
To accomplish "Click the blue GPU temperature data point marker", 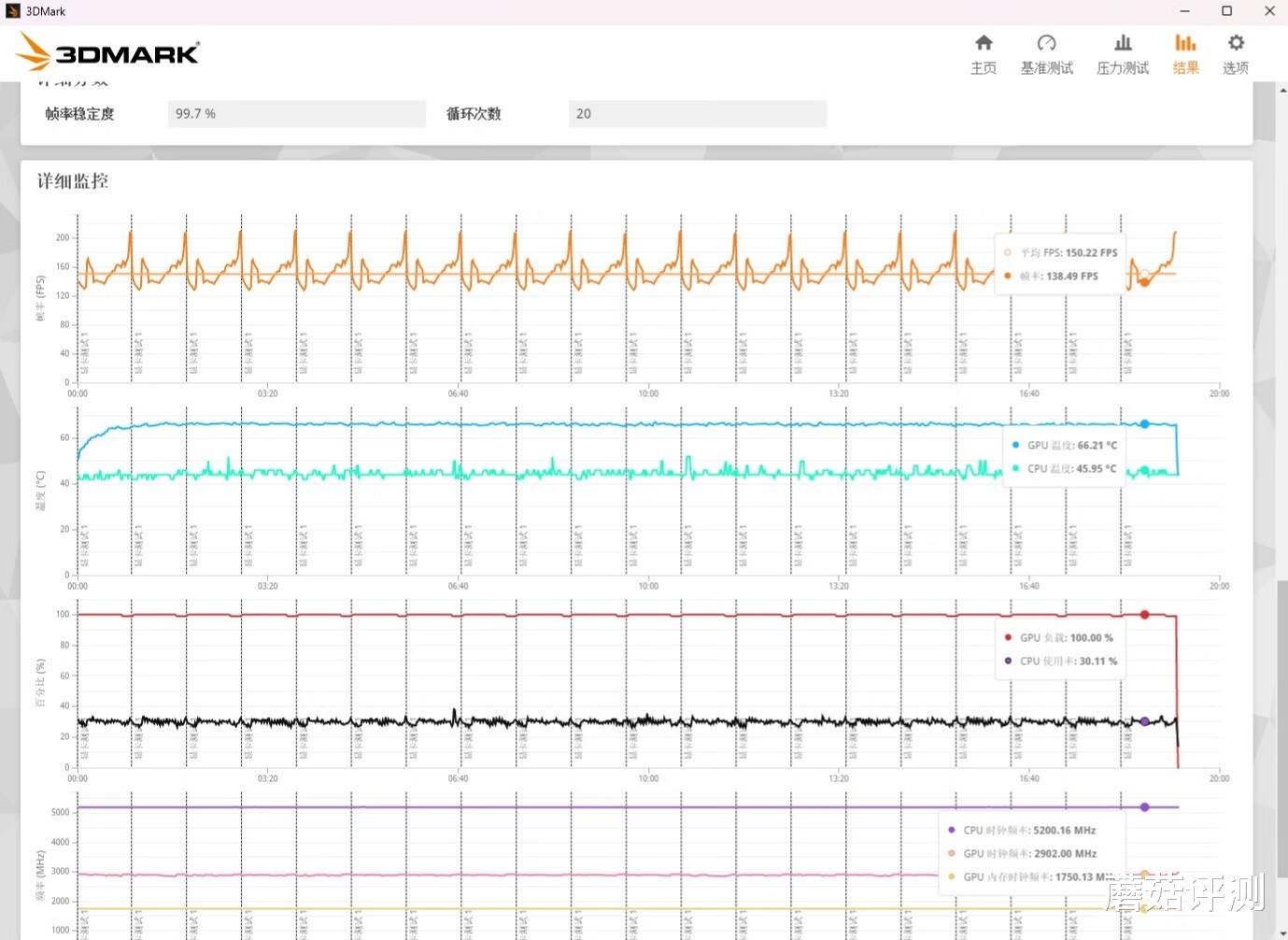I will tap(1144, 424).
